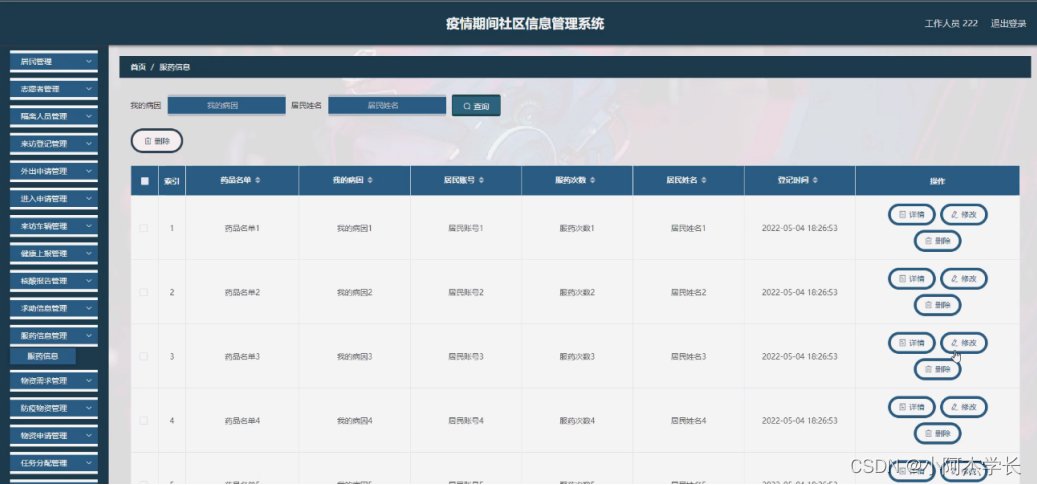Expand 进入申请管理 chevron in sidebar
Image resolution: width=1037 pixels, height=485 pixels.
[89, 198]
